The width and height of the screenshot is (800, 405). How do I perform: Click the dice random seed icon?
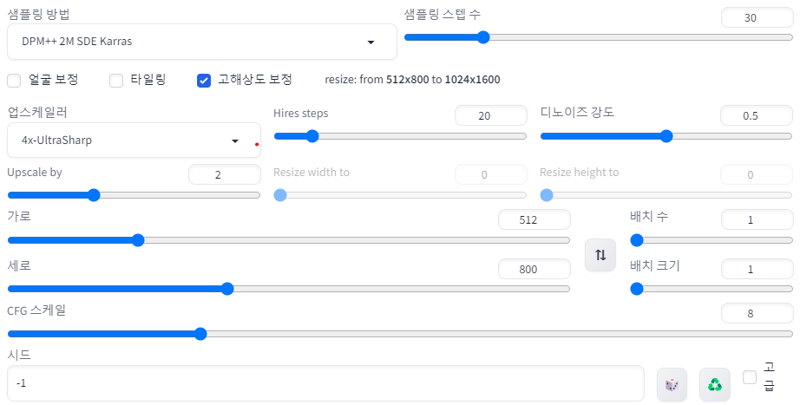click(672, 384)
